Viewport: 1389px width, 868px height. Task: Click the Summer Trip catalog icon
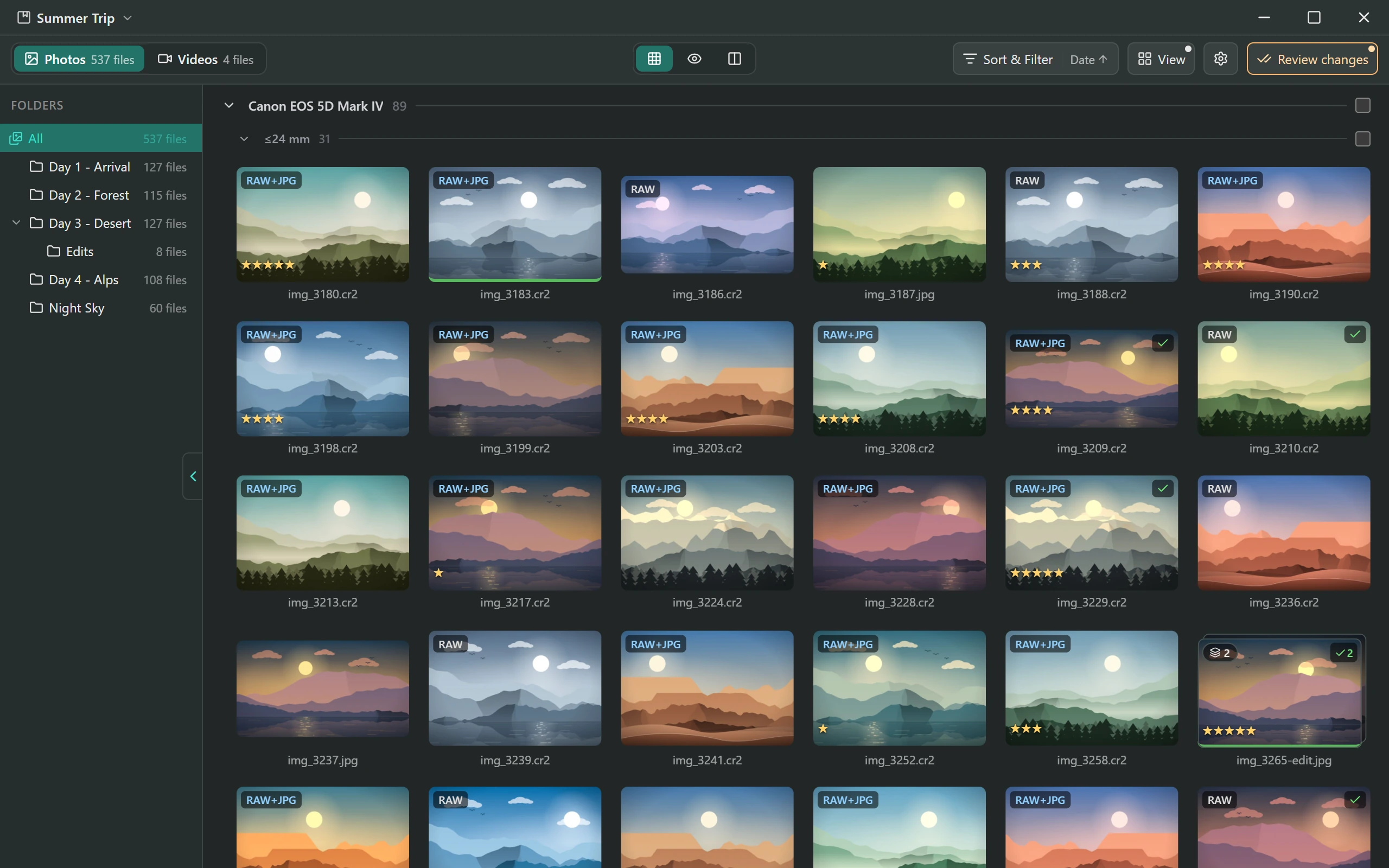23,18
